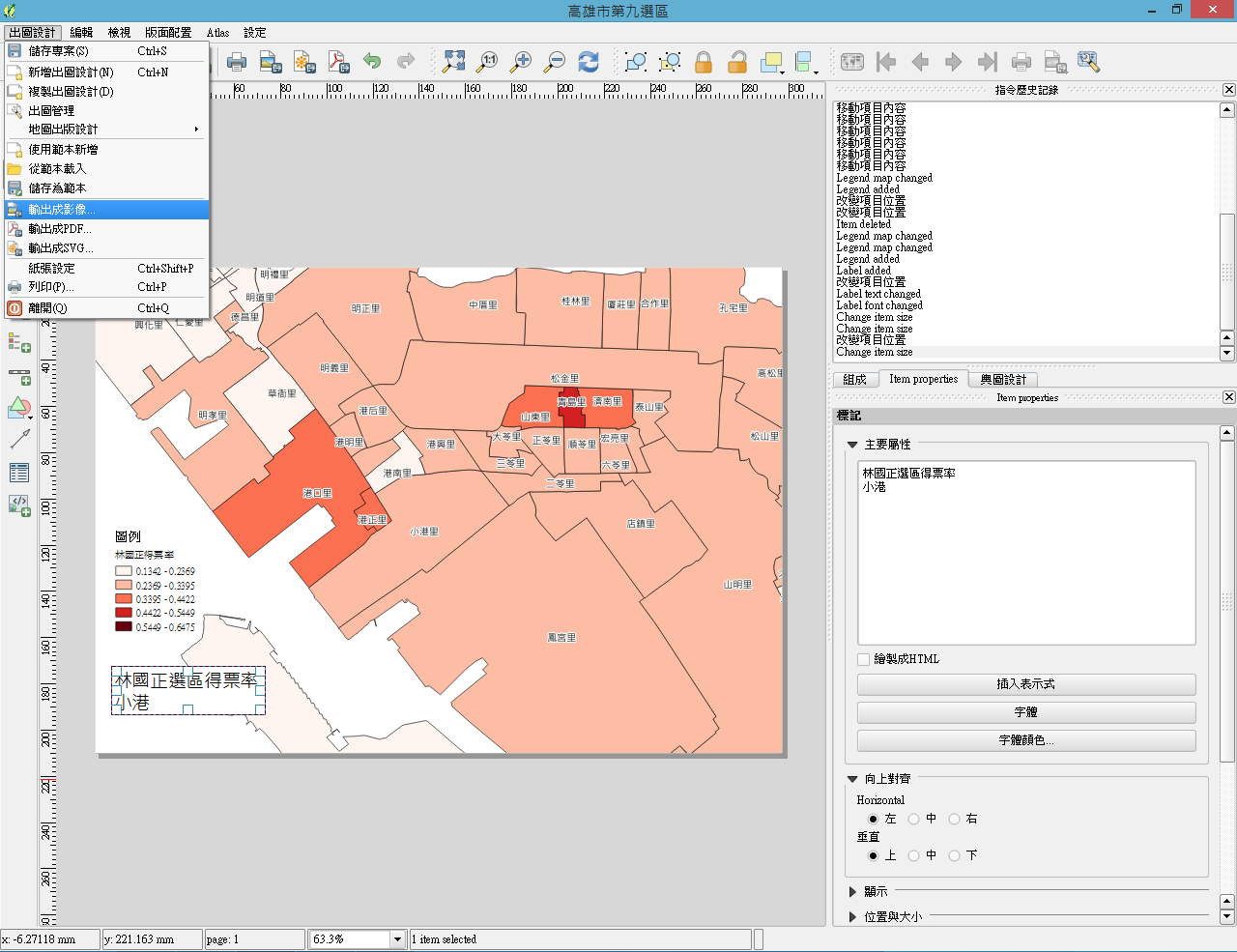Image resolution: width=1237 pixels, height=952 pixels.
Task: Enable the 繪製成HTML checkbox
Action: 864,659
